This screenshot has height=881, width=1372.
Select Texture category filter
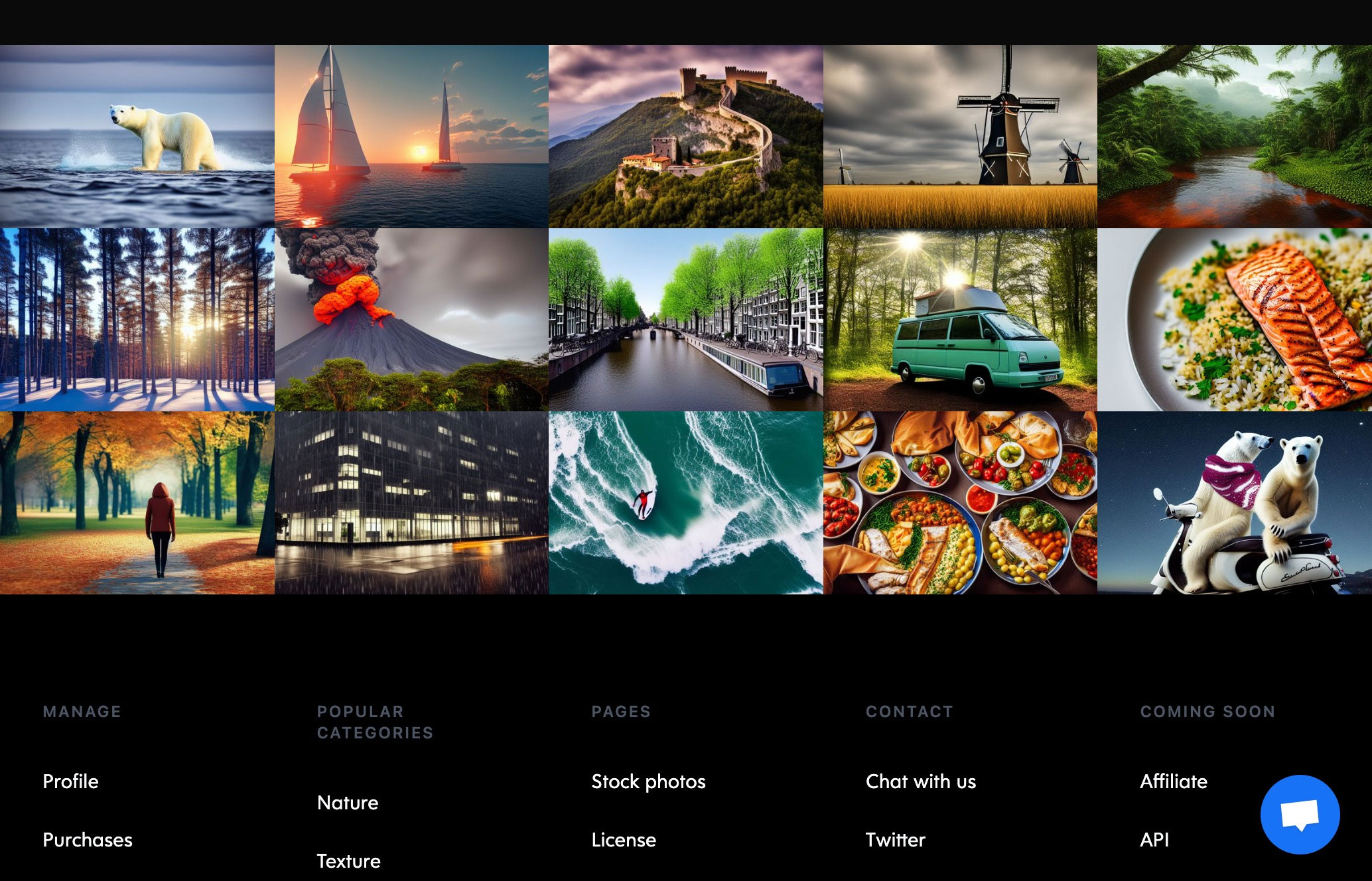coord(348,860)
